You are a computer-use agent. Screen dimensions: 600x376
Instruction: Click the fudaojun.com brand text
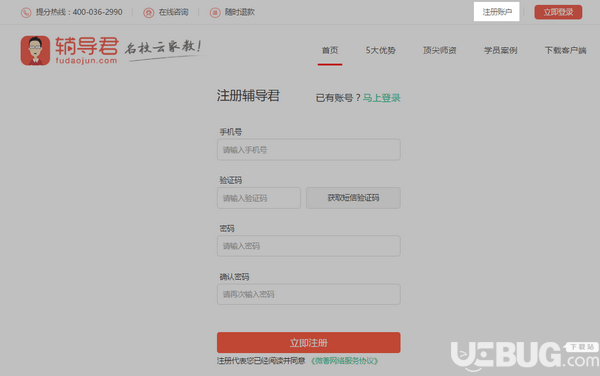[86, 60]
